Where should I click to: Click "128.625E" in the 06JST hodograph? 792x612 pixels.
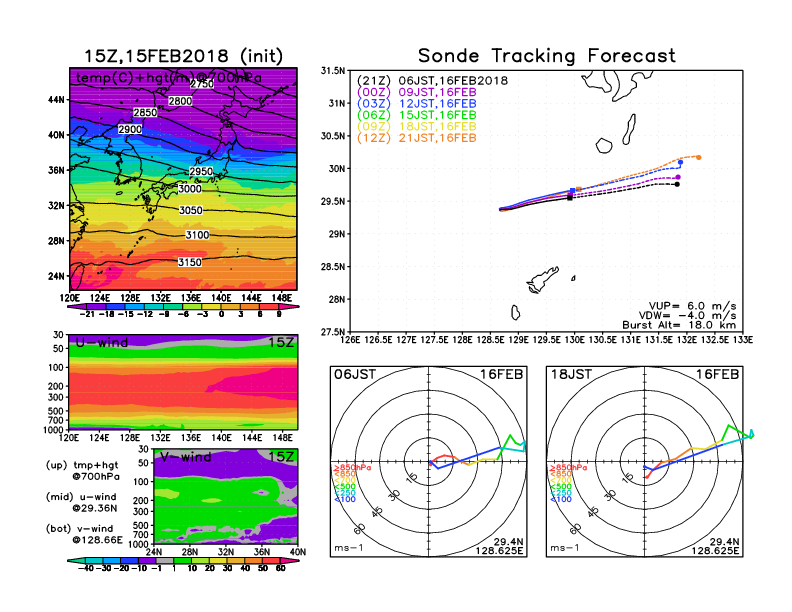499,550
